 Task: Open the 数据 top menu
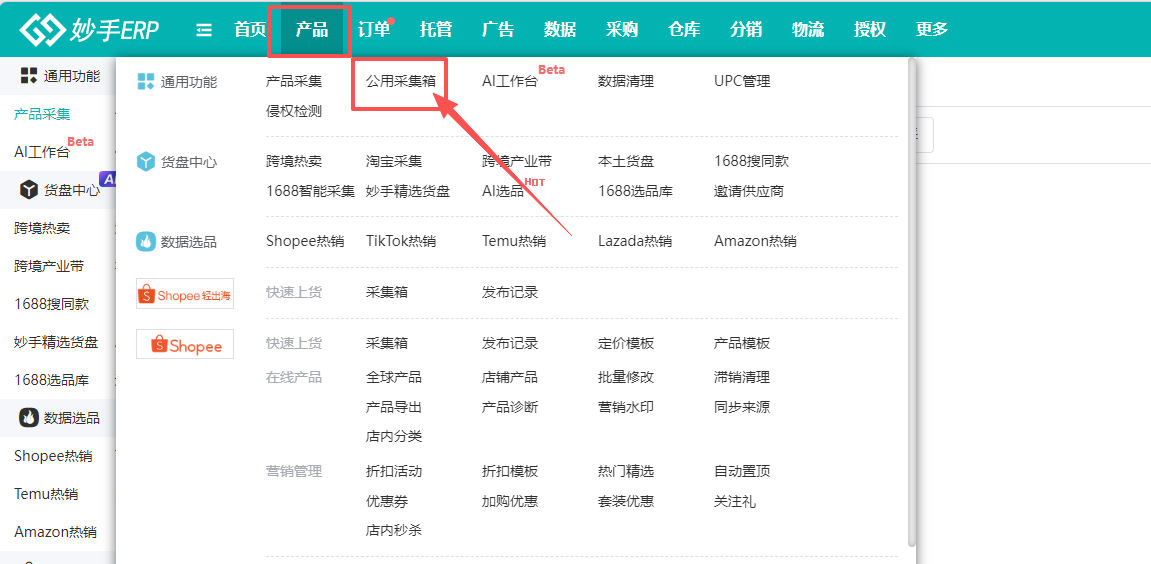click(x=560, y=29)
